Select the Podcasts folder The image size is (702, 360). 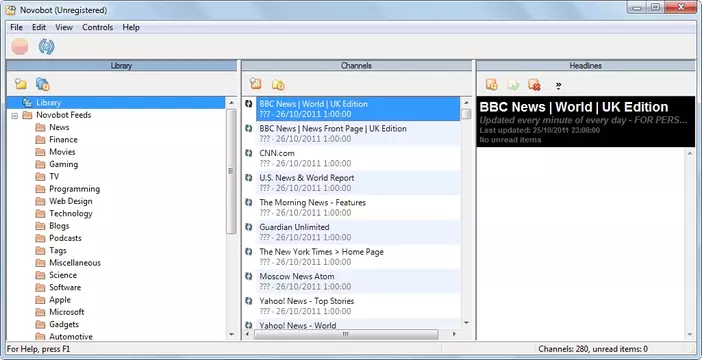click(x=65, y=238)
